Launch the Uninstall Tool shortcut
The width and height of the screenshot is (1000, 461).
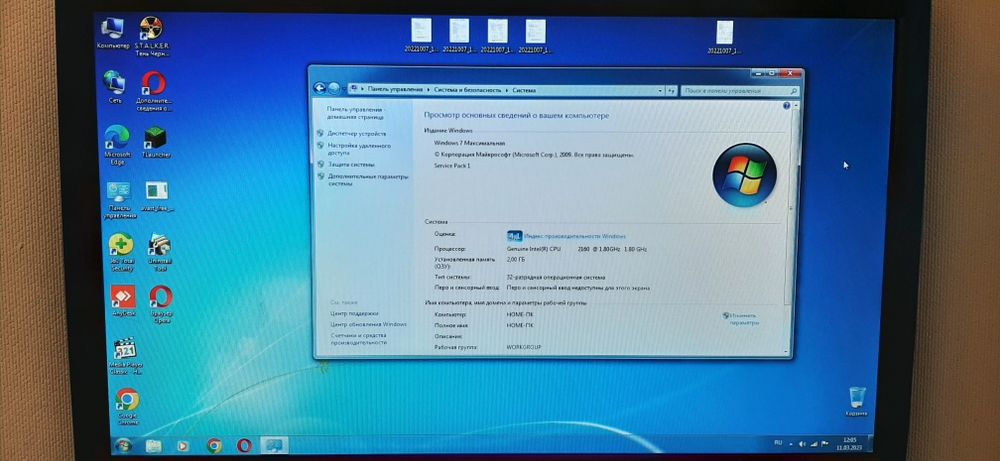pyautogui.click(x=159, y=252)
